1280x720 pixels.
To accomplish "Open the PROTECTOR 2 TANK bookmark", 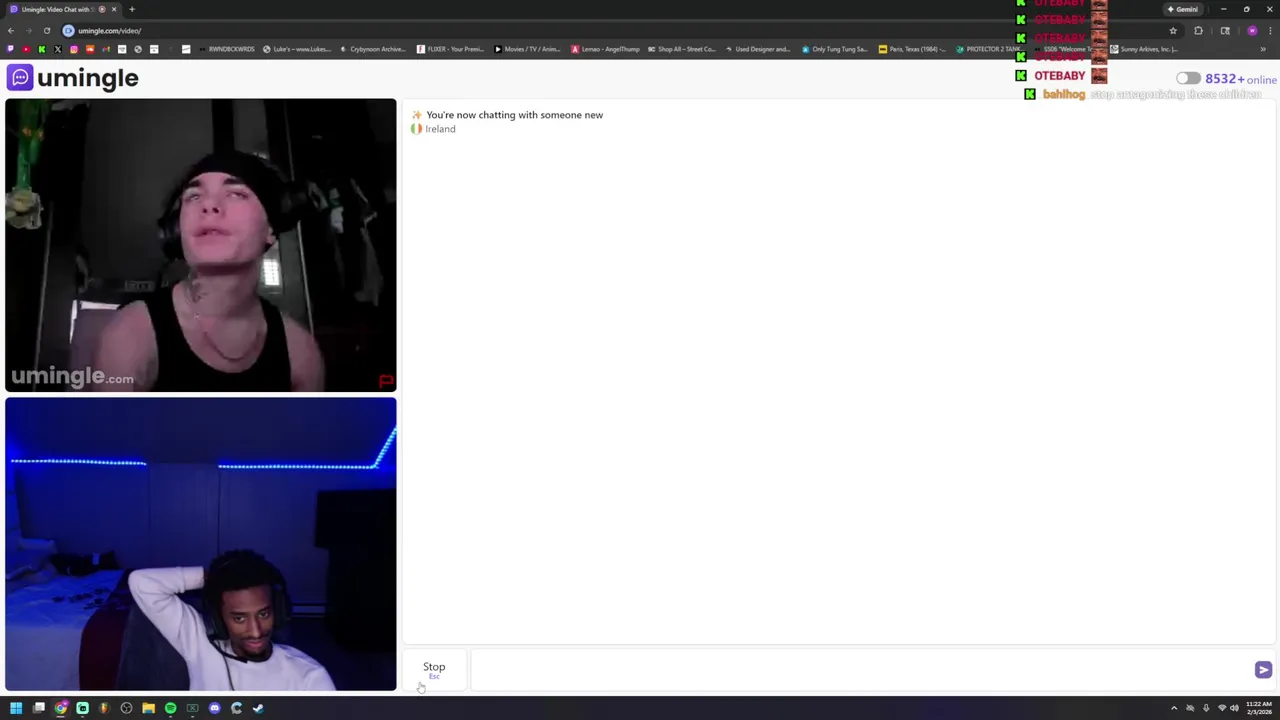I will pyautogui.click(x=988, y=49).
